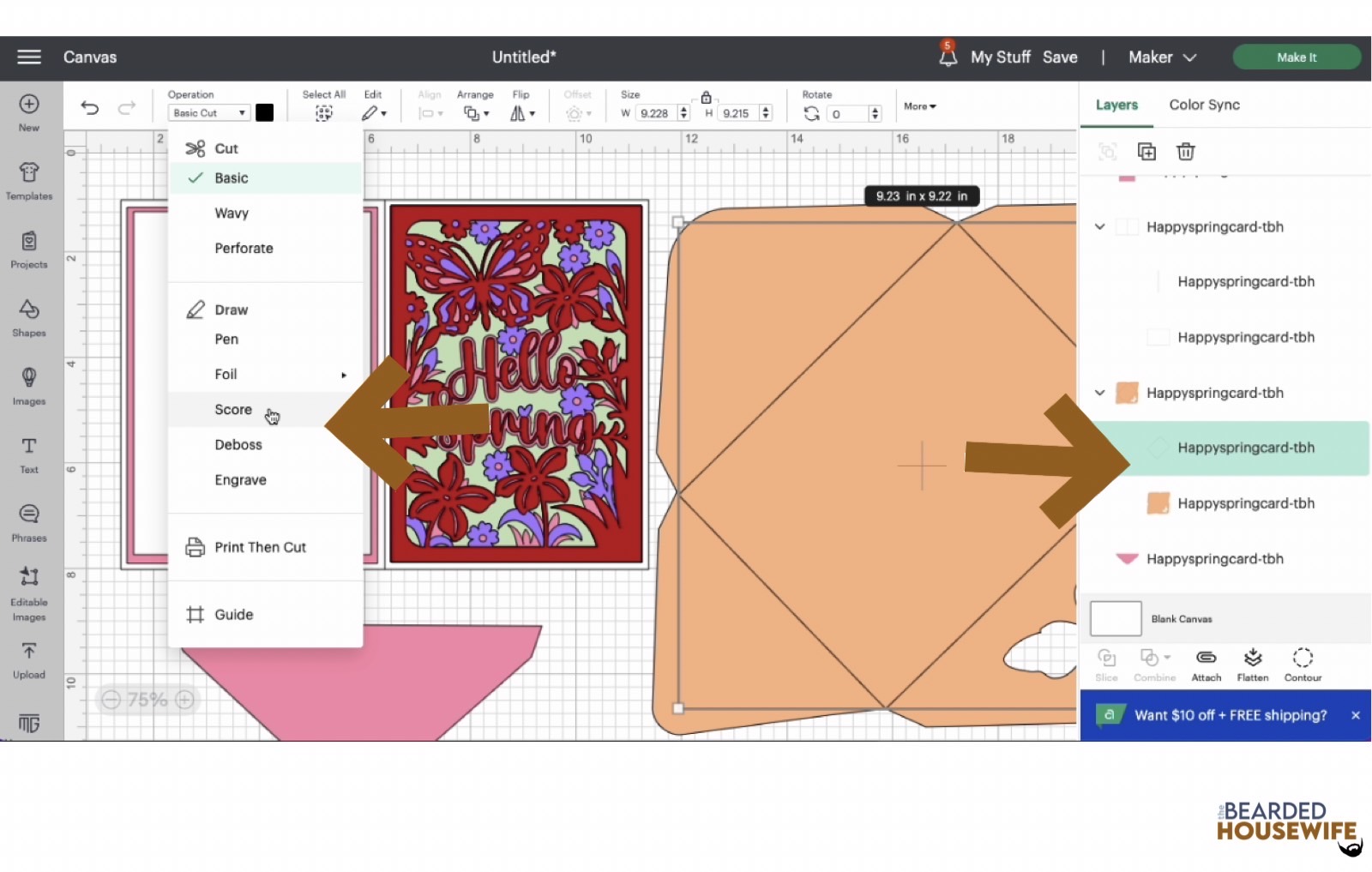The height and width of the screenshot is (872, 1372).
Task: Expand the Foil submenu arrow
Action: [344, 375]
